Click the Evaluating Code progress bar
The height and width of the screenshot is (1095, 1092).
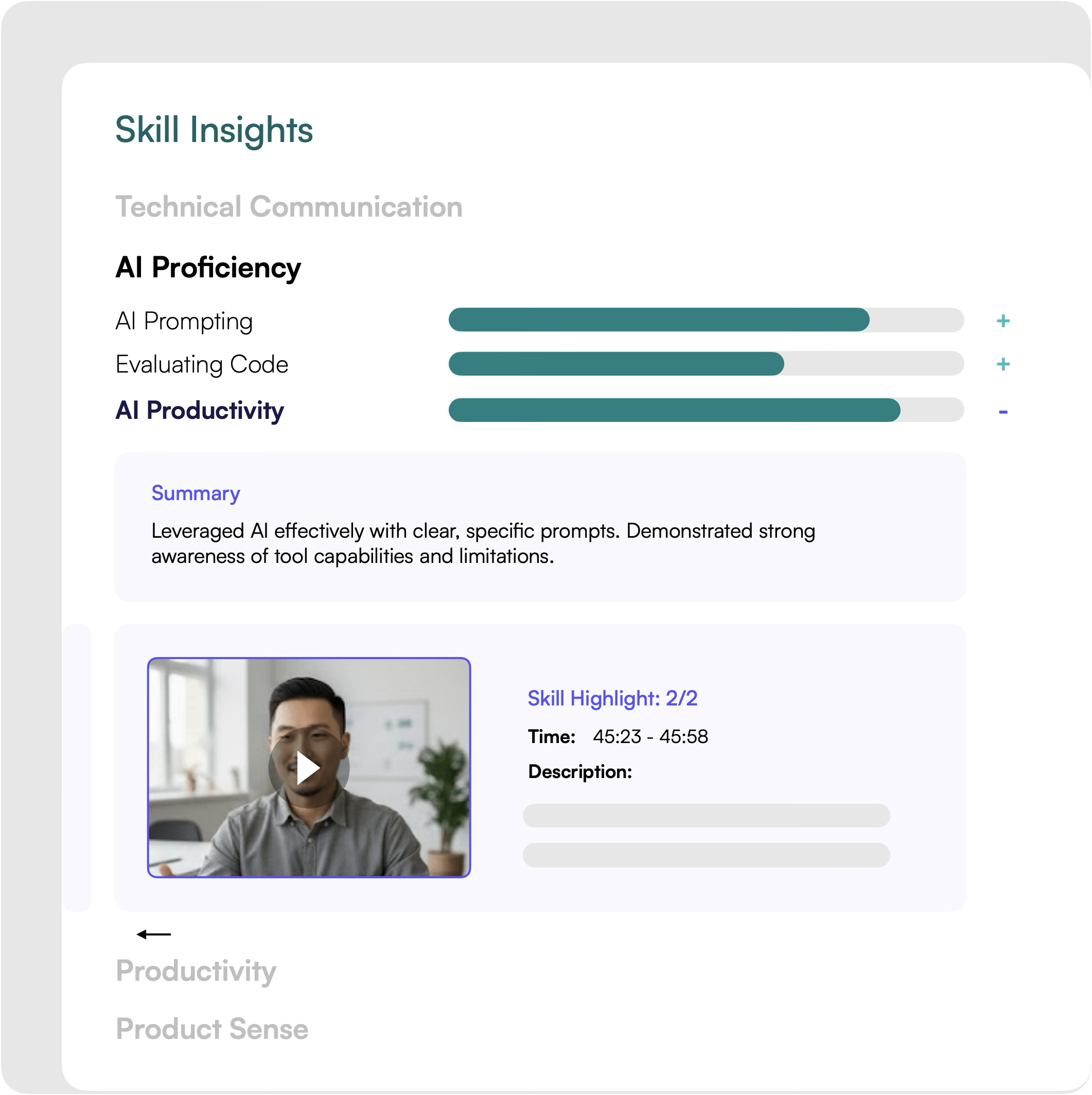706,363
